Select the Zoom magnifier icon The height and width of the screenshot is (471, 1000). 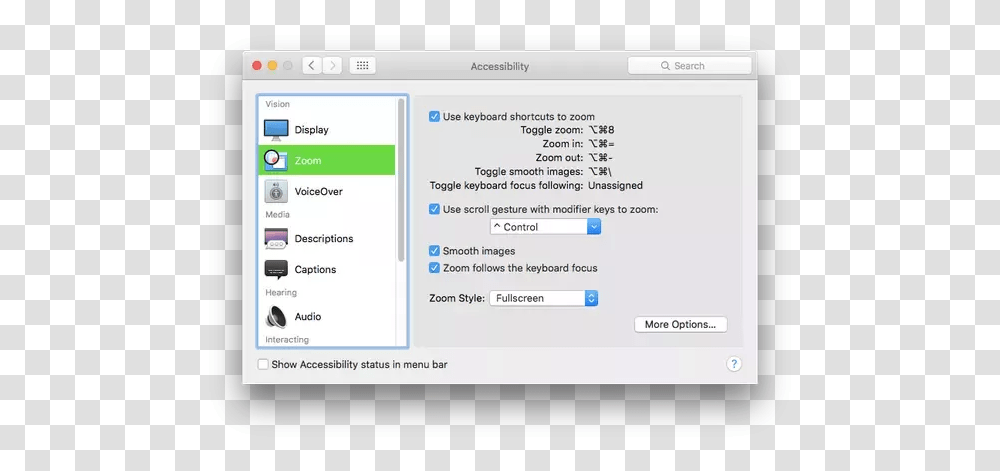[x=275, y=160]
